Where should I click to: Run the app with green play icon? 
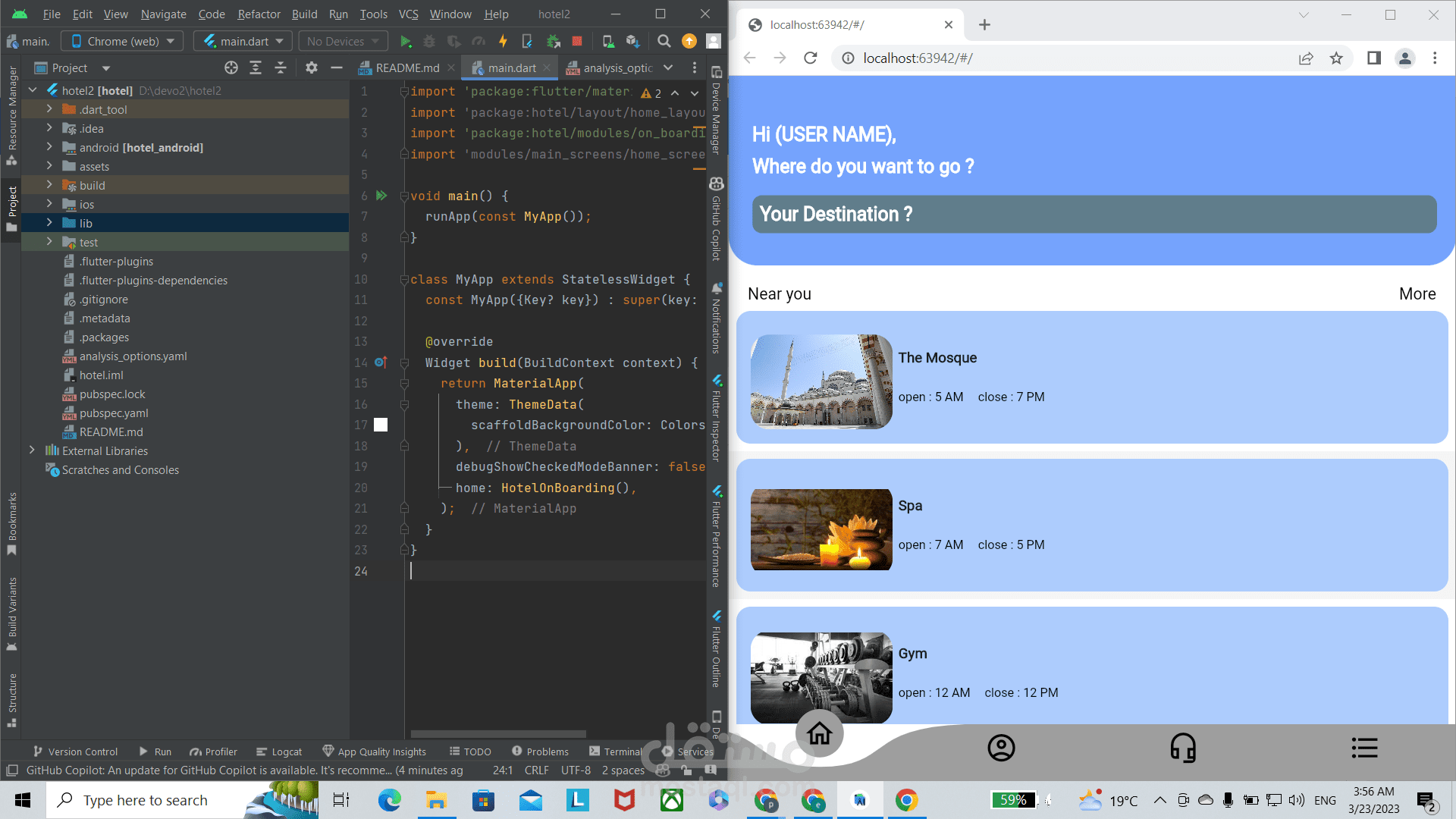click(406, 41)
